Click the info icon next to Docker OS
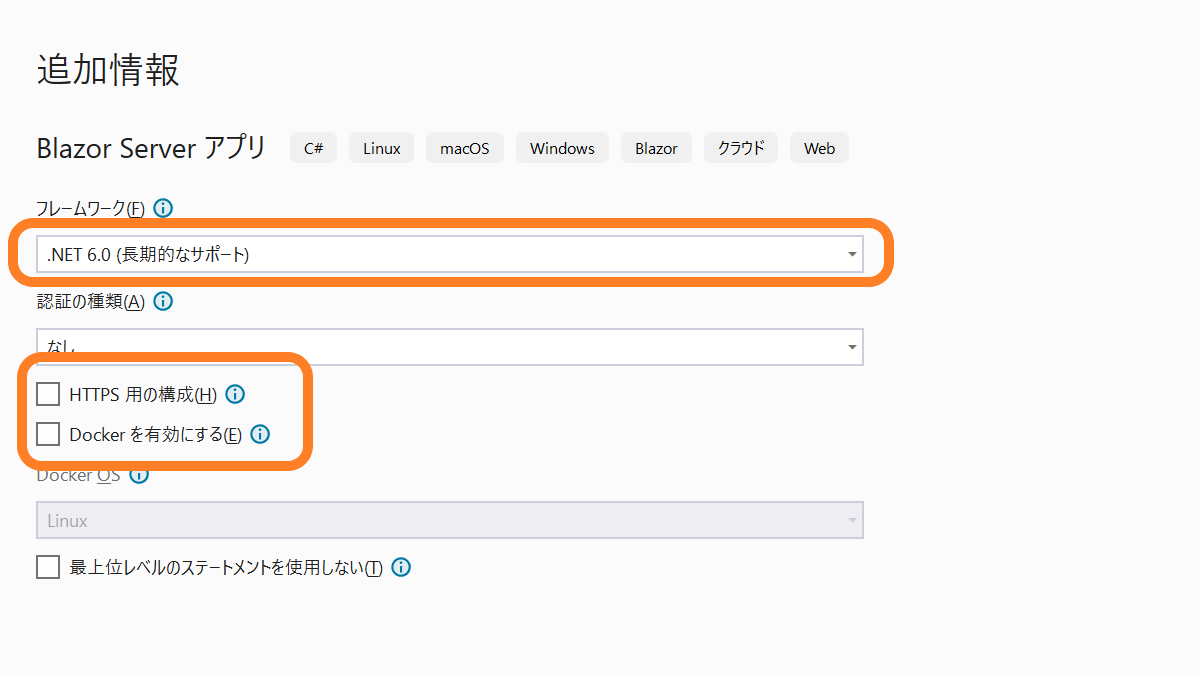1200x675 pixels. 139,475
